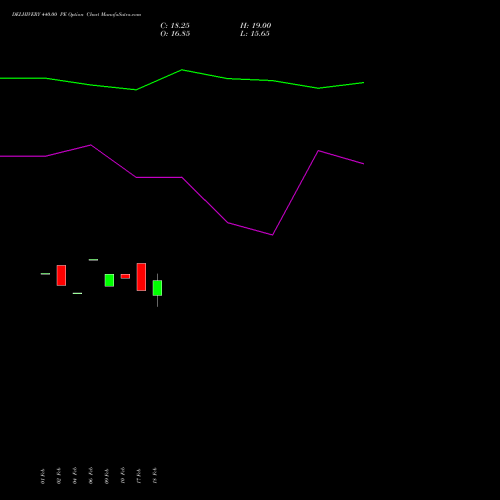The height and width of the screenshot is (500, 500).
Task: Click the 01 Feb date axis label
Action: point(43,476)
